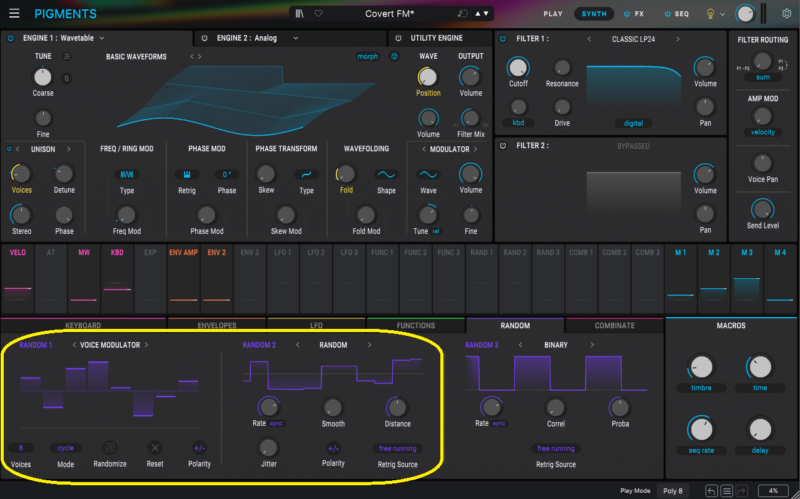Click the Random 2 Rate knob
Screen dimensions: 800x499
[268, 407]
